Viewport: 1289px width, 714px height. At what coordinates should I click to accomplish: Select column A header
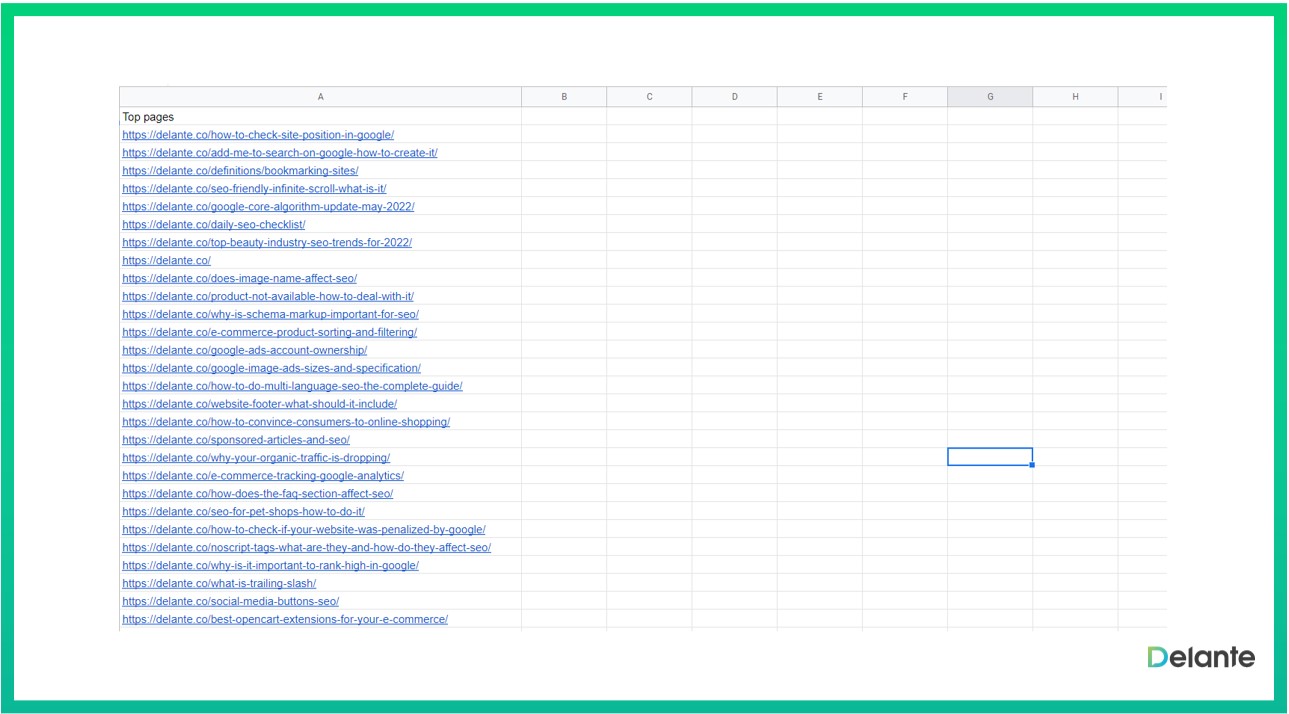(320, 97)
